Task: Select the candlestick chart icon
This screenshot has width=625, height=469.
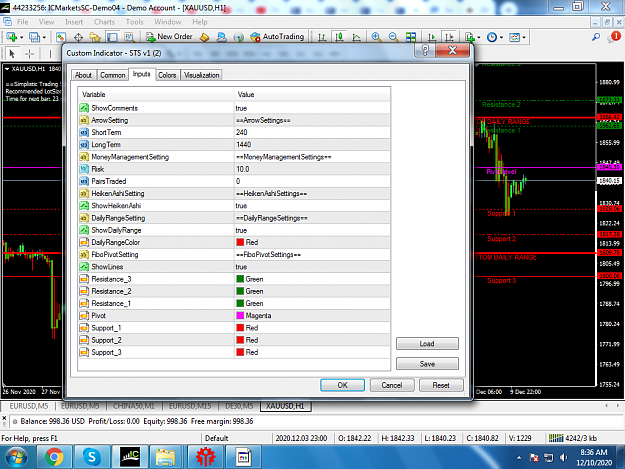Action: coord(339,37)
